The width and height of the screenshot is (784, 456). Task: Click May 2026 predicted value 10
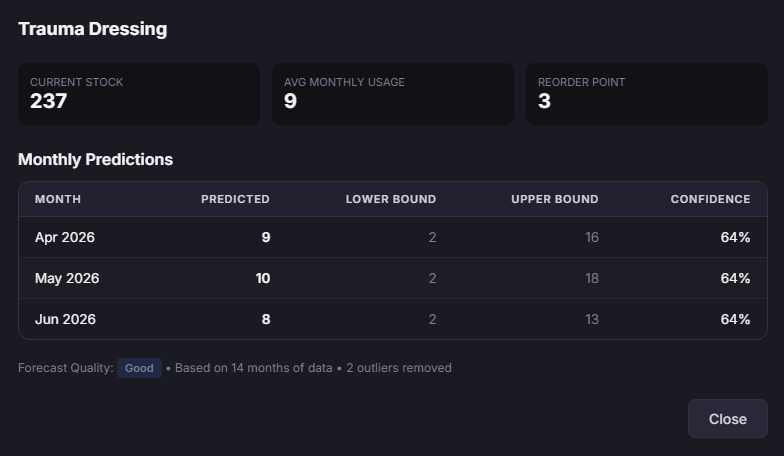pos(262,278)
